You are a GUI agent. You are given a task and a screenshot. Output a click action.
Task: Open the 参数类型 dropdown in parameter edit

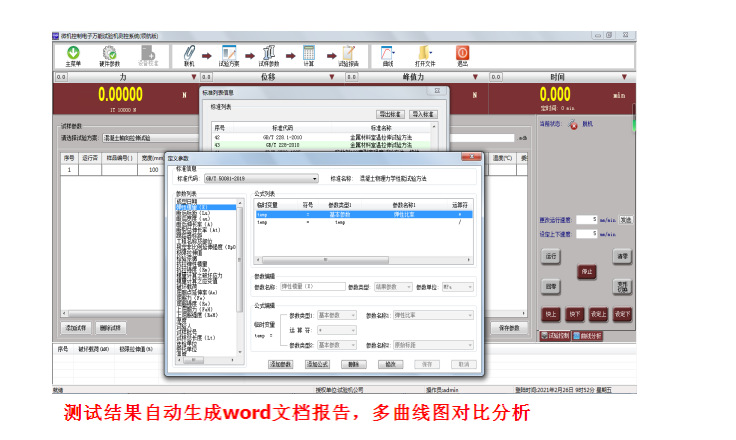click(x=393, y=287)
